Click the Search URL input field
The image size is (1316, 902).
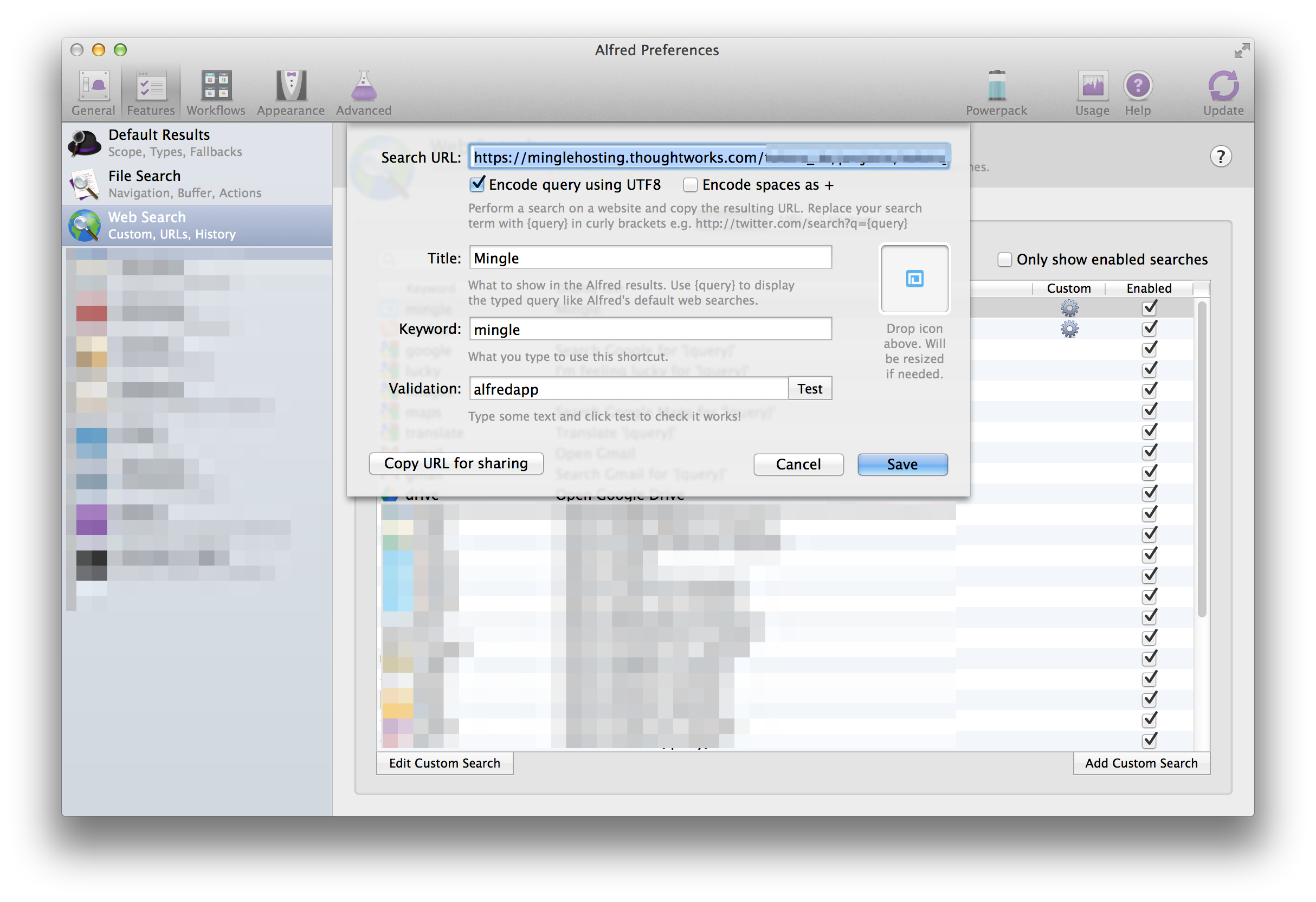click(709, 157)
